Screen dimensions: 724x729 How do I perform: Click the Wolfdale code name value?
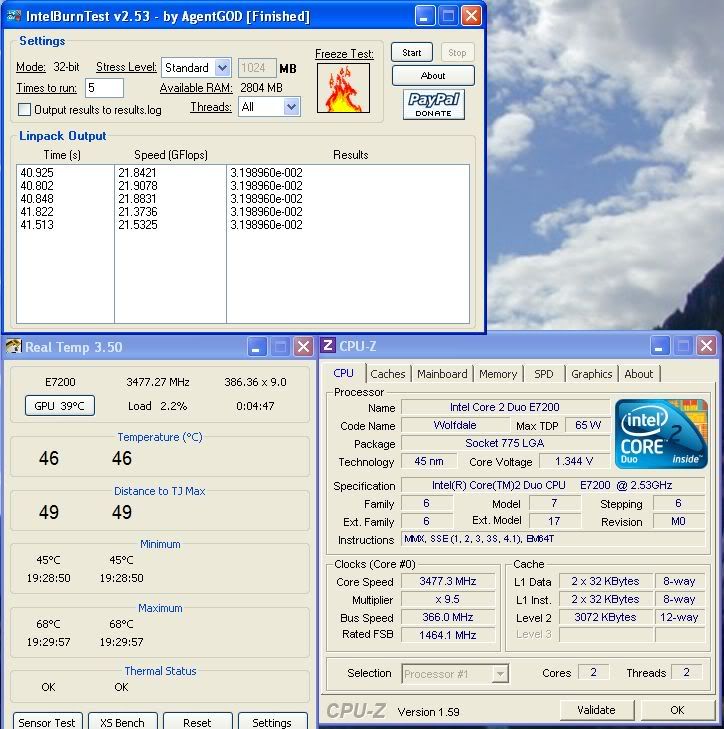coord(455,425)
